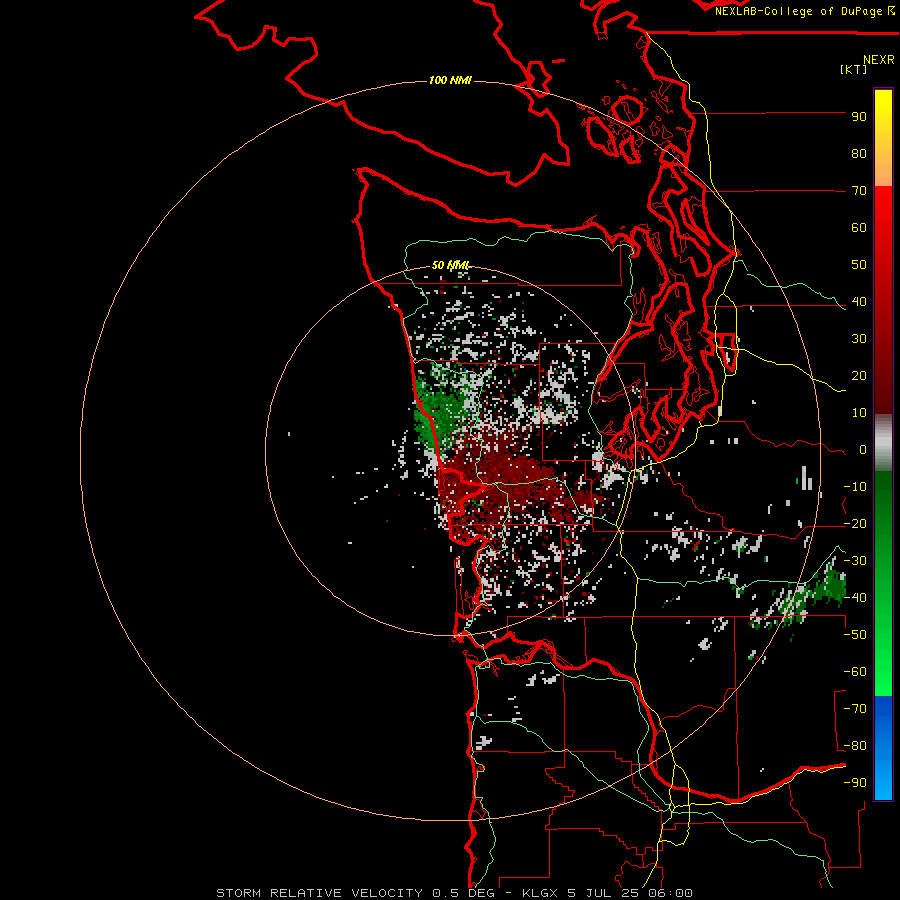This screenshot has width=900, height=900.
Task: Pick the blue segment at the color bar bottom
Action: 883,747
